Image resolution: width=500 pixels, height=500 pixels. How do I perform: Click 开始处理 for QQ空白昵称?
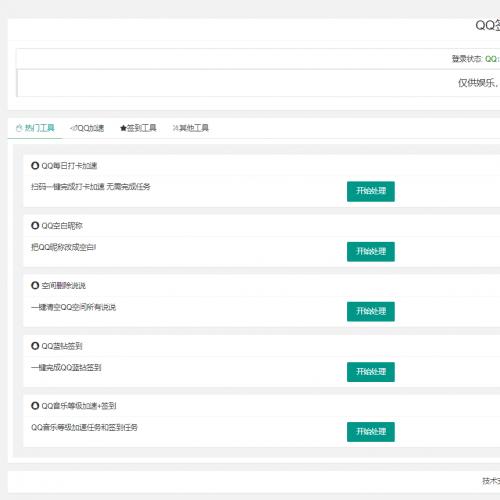[x=371, y=252]
